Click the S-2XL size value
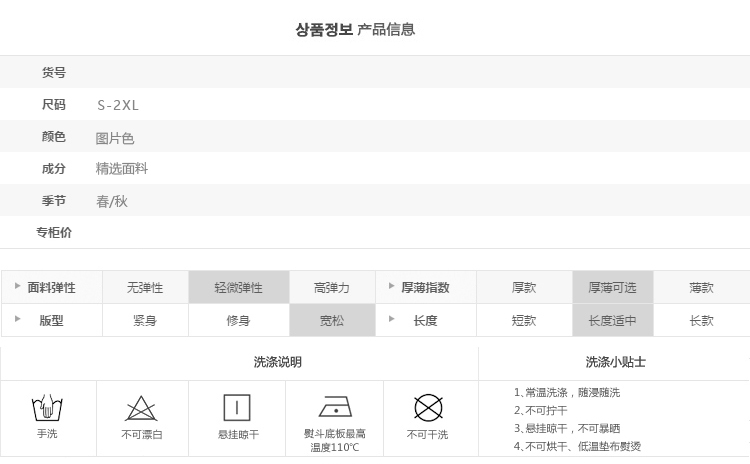 pyautogui.click(x=118, y=105)
